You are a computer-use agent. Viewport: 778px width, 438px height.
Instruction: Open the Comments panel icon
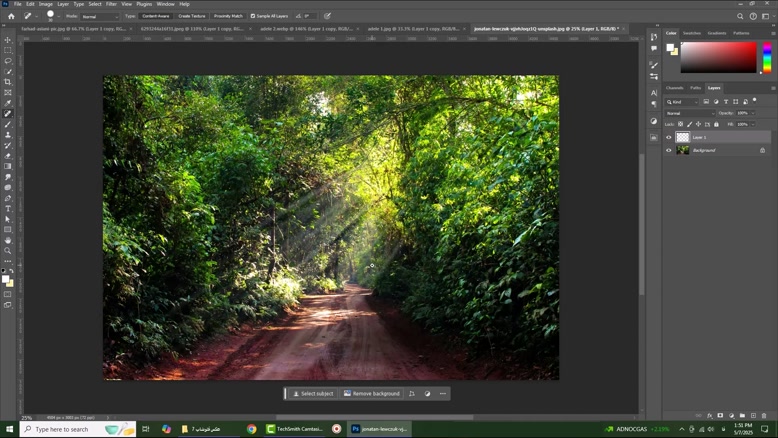[x=654, y=48]
